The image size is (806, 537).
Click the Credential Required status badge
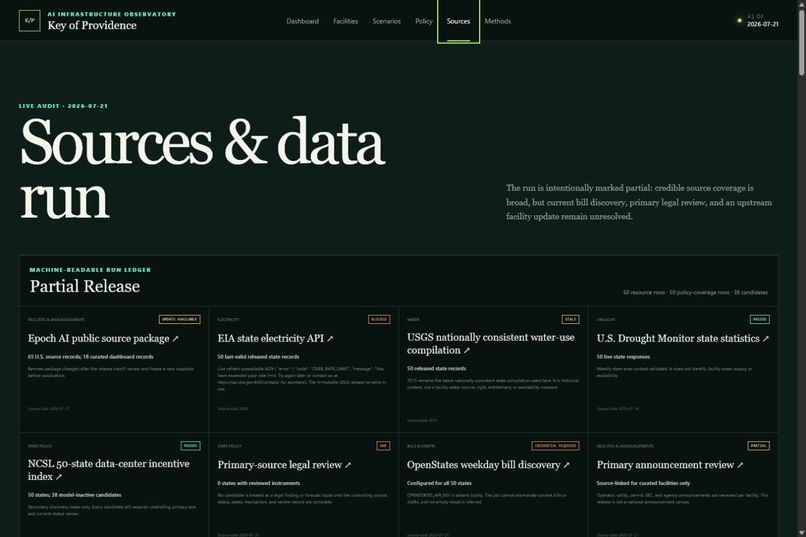(x=555, y=446)
